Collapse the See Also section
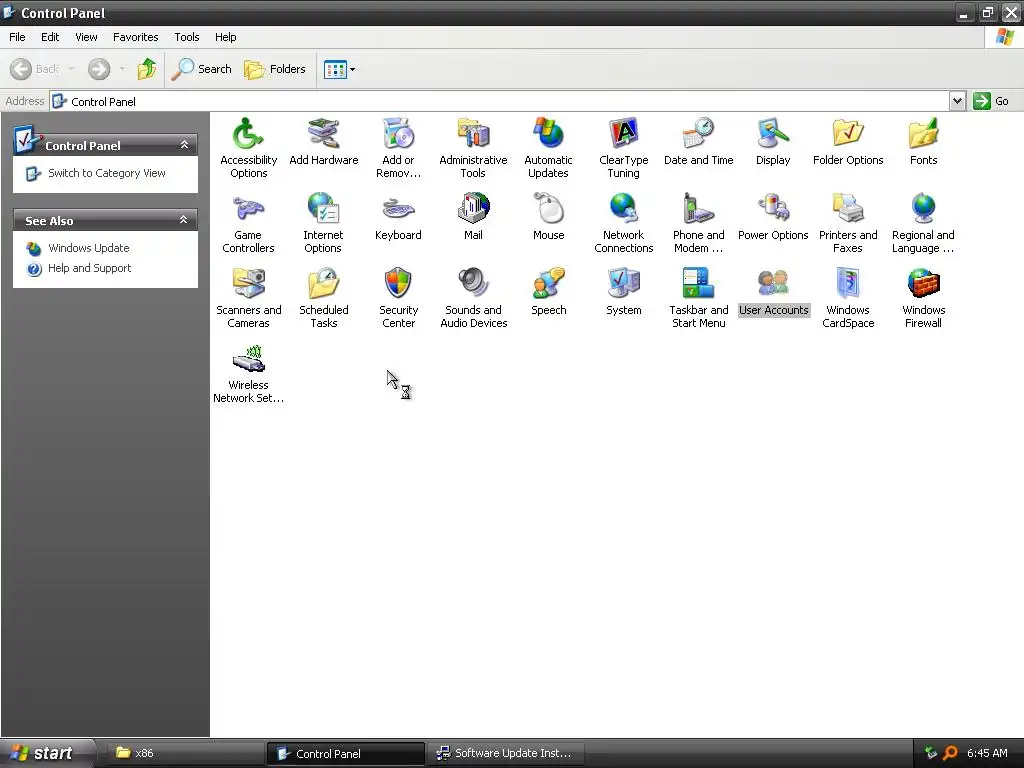Screen dimensions: 1024x768 pyautogui.click(x=184, y=220)
